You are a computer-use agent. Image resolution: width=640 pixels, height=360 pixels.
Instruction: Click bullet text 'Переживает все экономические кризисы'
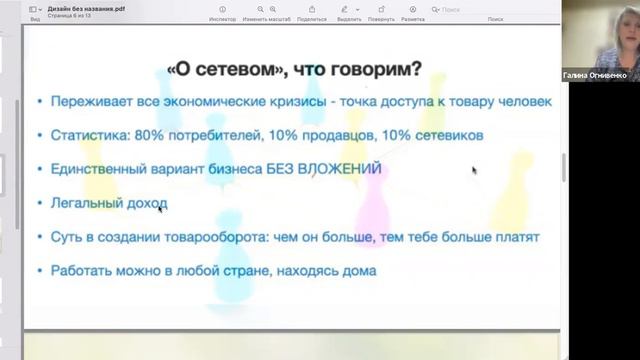pos(188,102)
